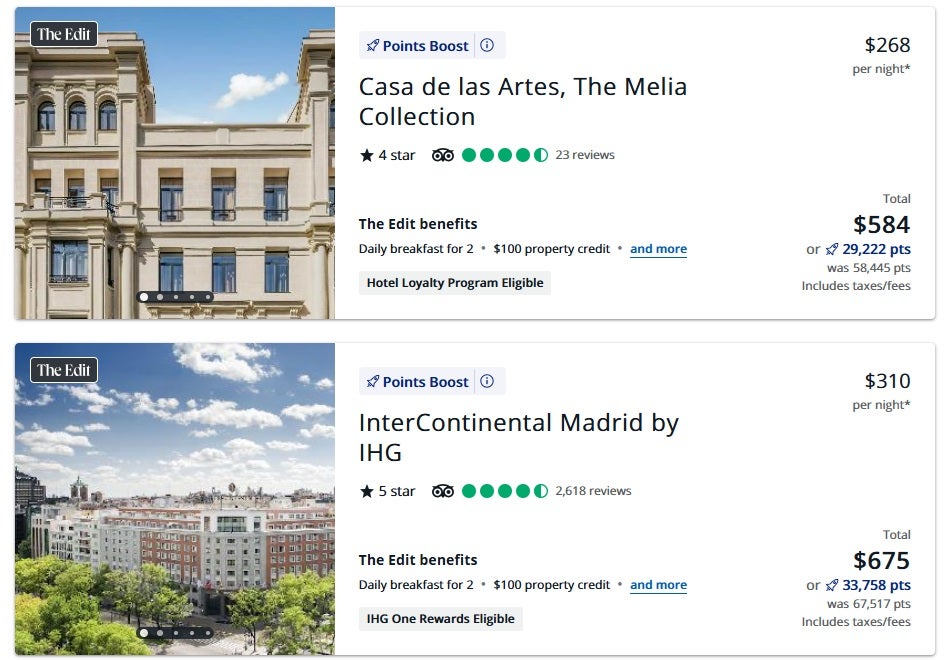
Task: Click rocket icon on Casa de las Artes Points Boost badge
Action: 373,46
